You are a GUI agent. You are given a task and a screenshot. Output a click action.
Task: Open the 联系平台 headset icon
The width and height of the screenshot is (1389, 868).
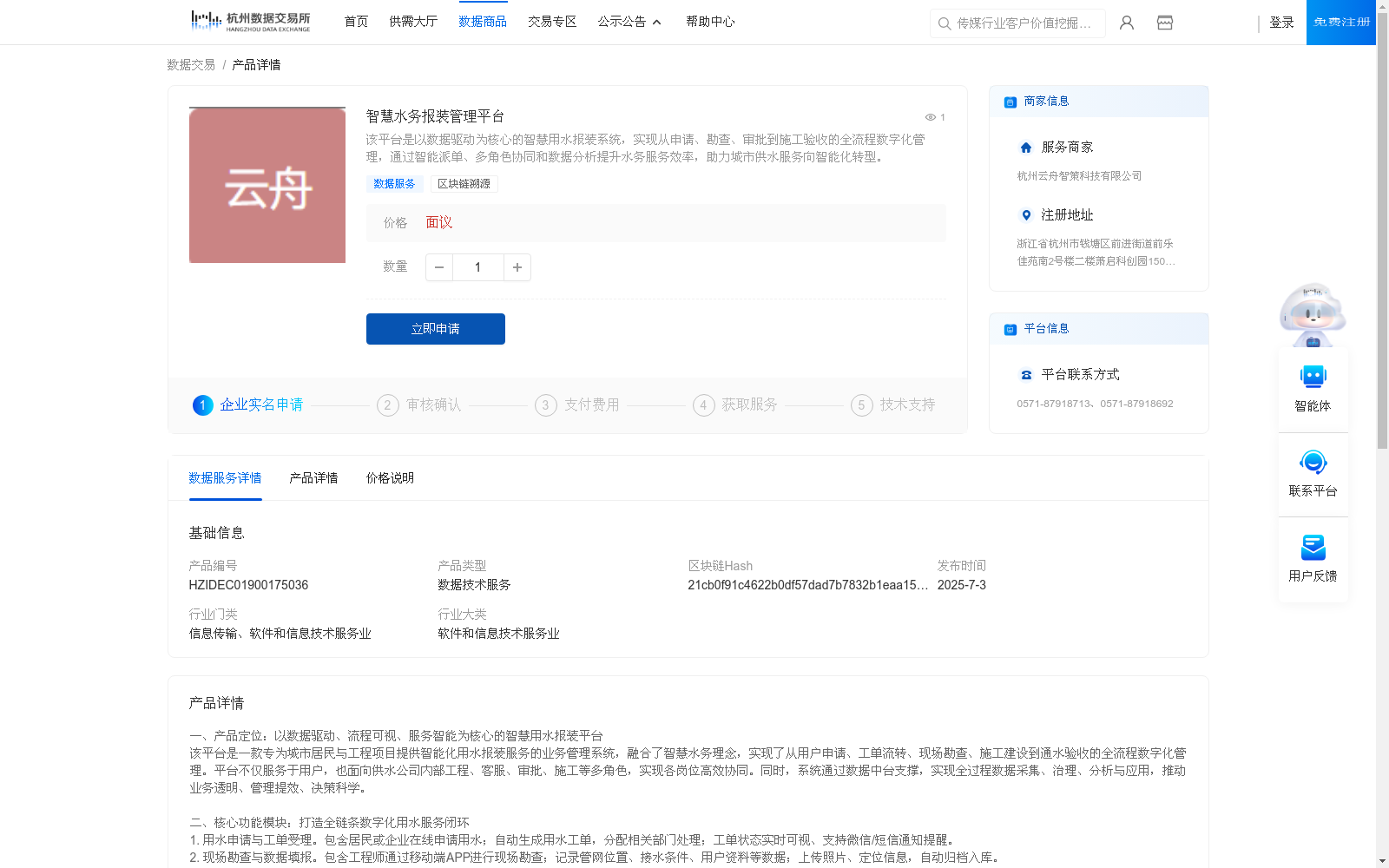(1313, 462)
